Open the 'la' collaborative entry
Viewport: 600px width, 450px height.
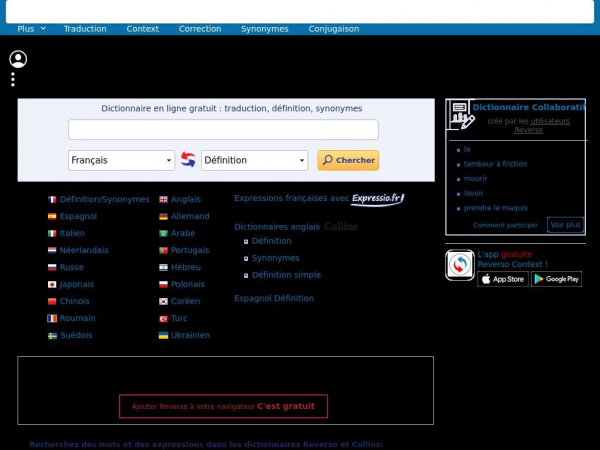click(467, 149)
